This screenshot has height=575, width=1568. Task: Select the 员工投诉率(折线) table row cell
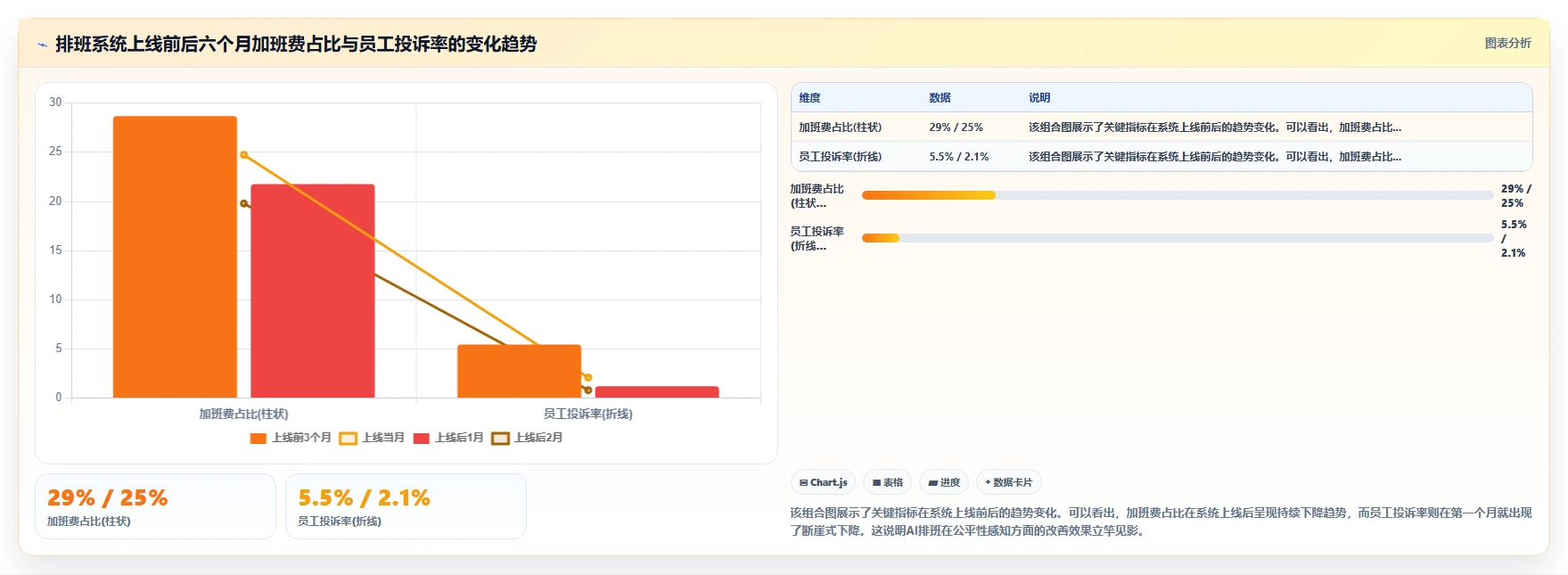840,157
